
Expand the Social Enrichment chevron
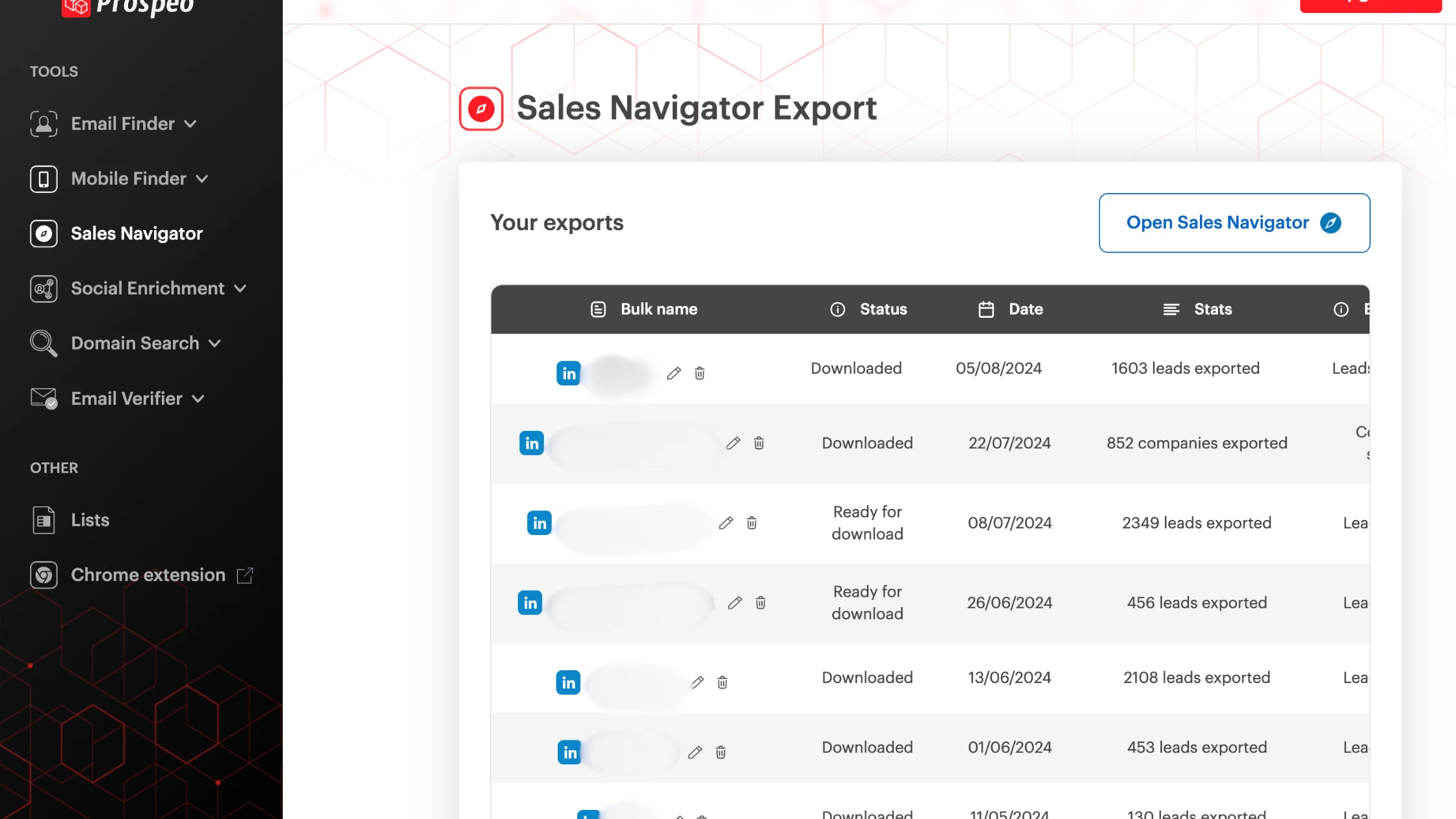(x=240, y=289)
